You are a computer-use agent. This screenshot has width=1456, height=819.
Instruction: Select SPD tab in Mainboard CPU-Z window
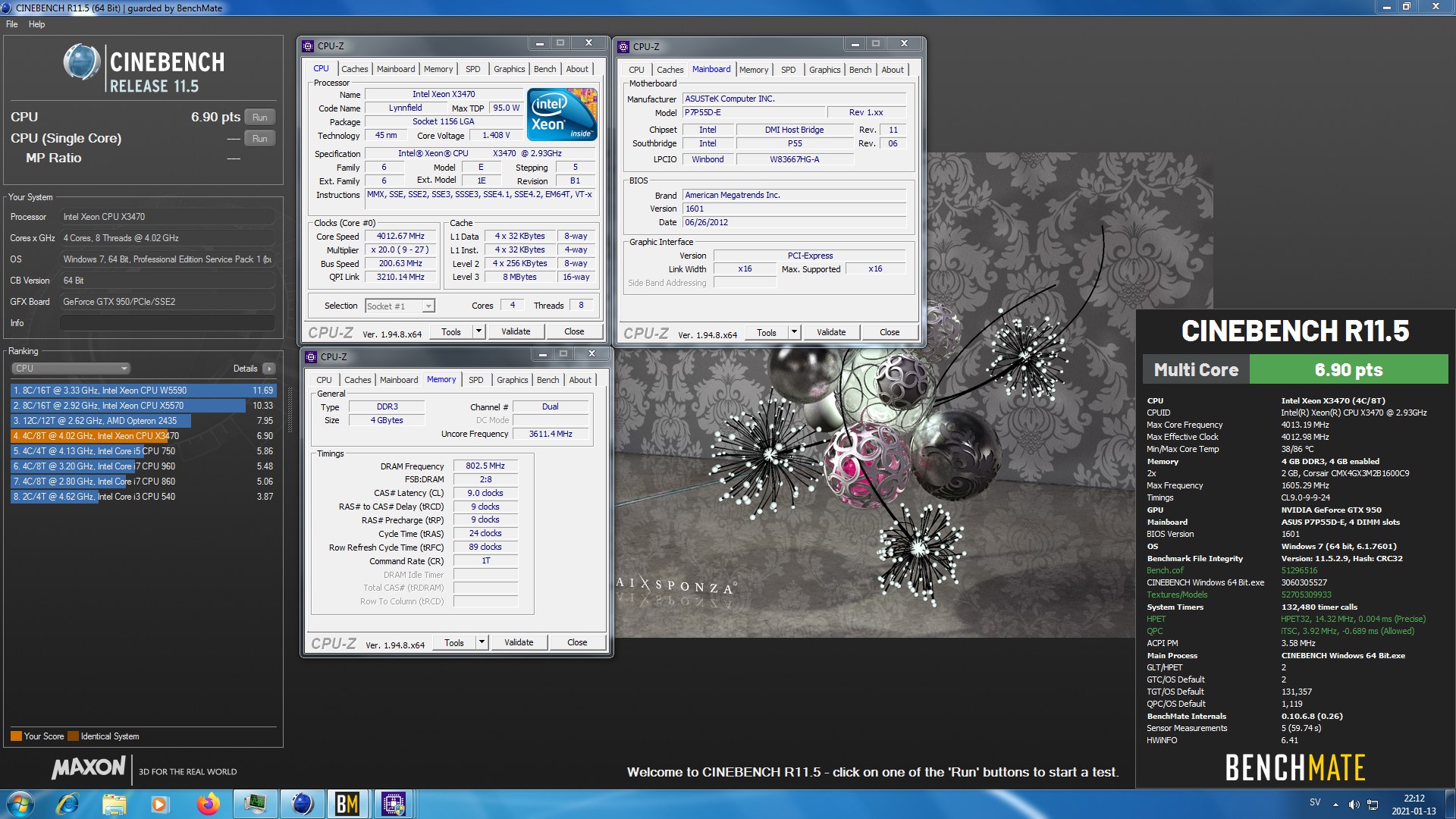click(789, 70)
